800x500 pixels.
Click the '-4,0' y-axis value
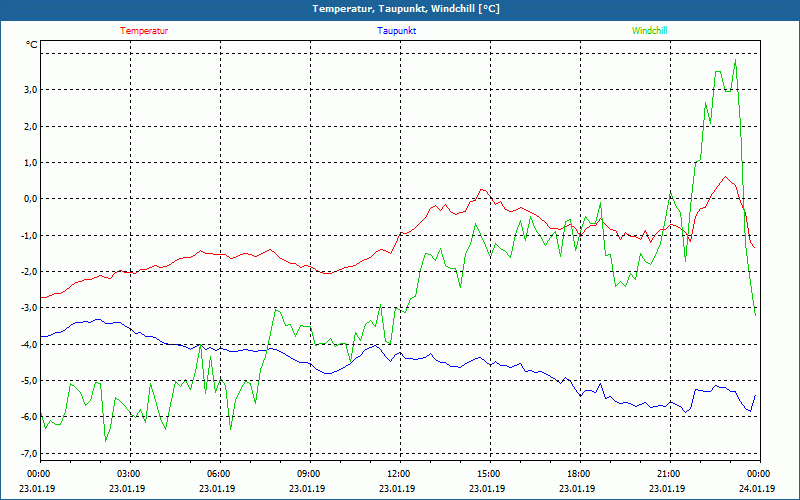29,344
